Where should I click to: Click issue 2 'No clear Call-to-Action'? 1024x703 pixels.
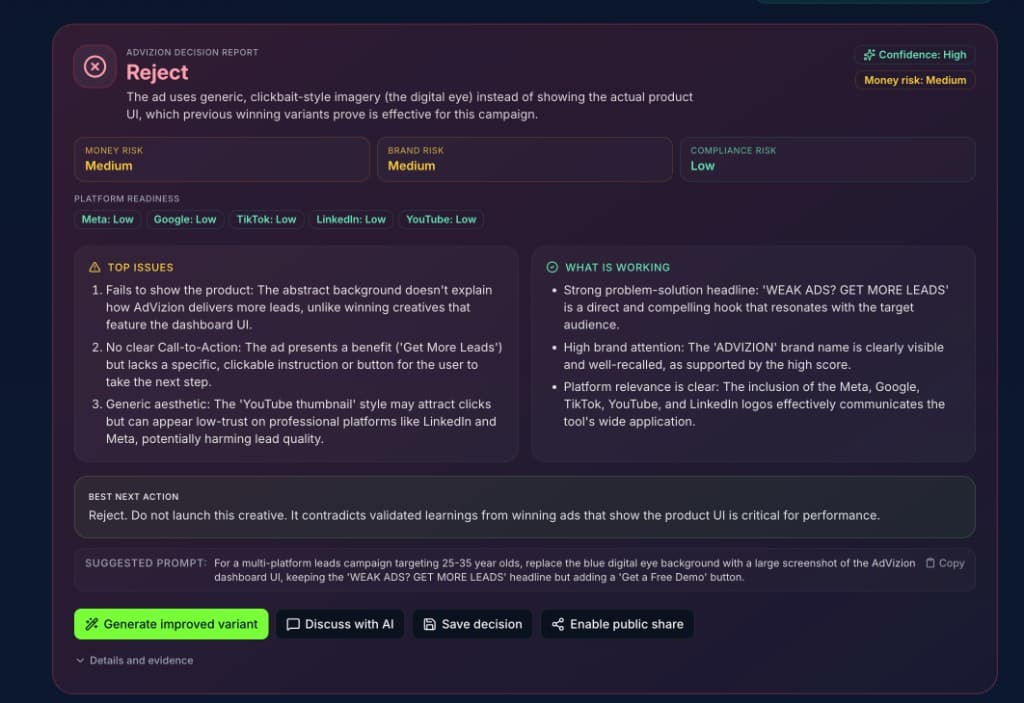[x=297, y=365]
